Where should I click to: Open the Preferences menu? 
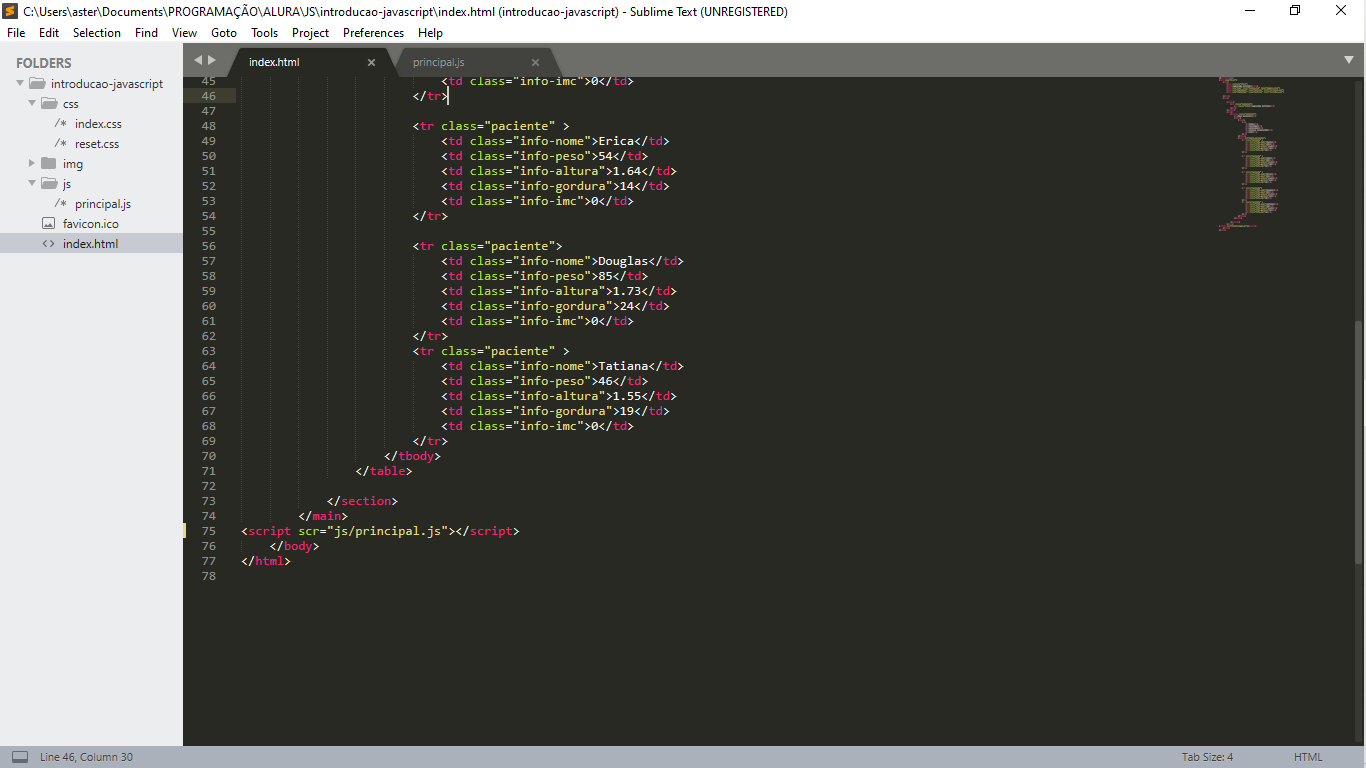(373, 33)
